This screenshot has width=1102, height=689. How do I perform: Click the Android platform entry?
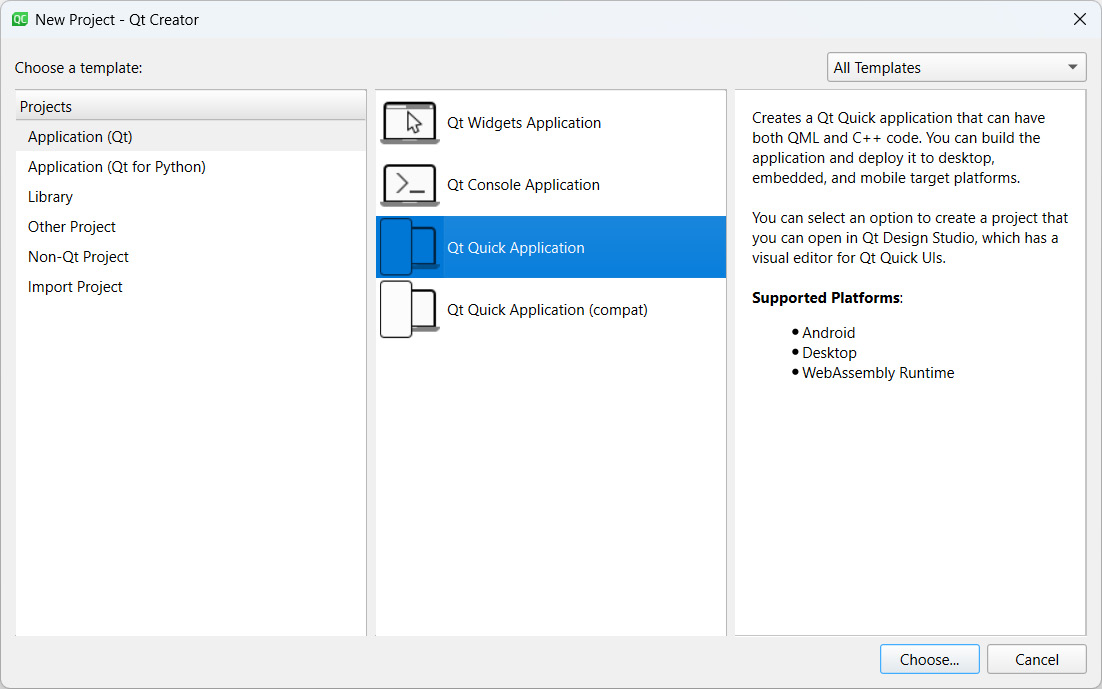829,333
